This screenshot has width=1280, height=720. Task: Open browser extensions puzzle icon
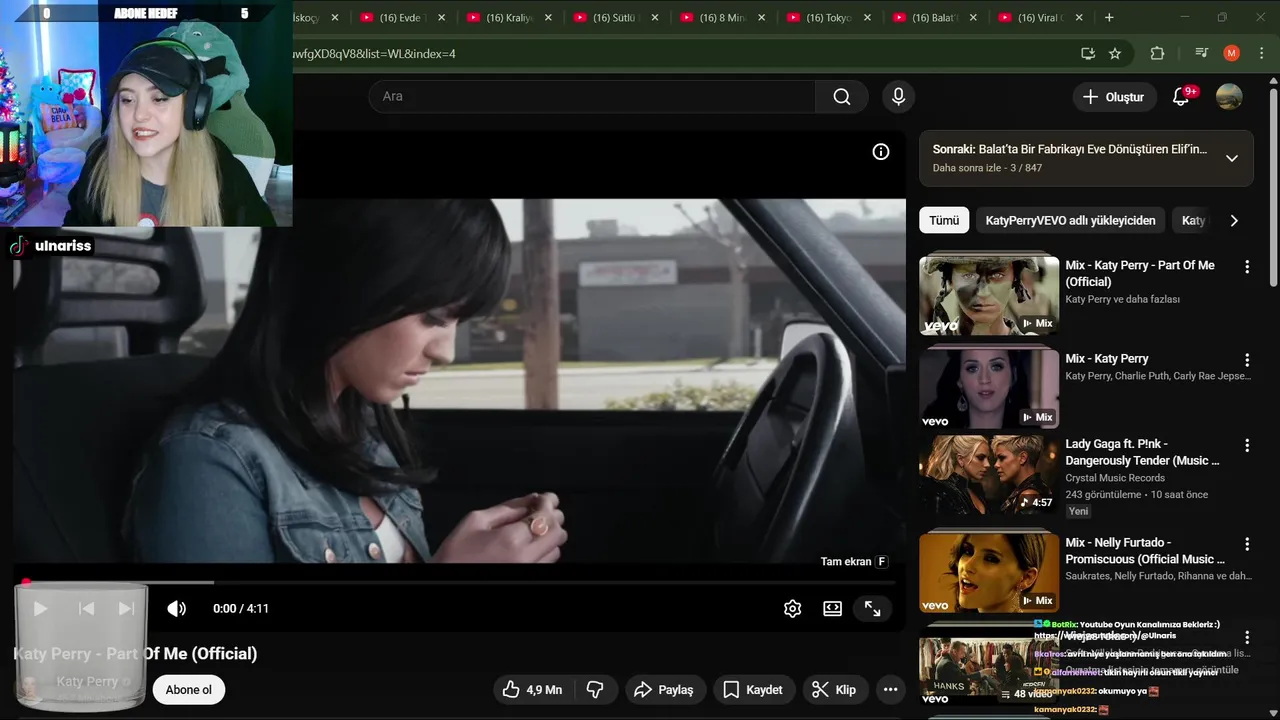1157,53
